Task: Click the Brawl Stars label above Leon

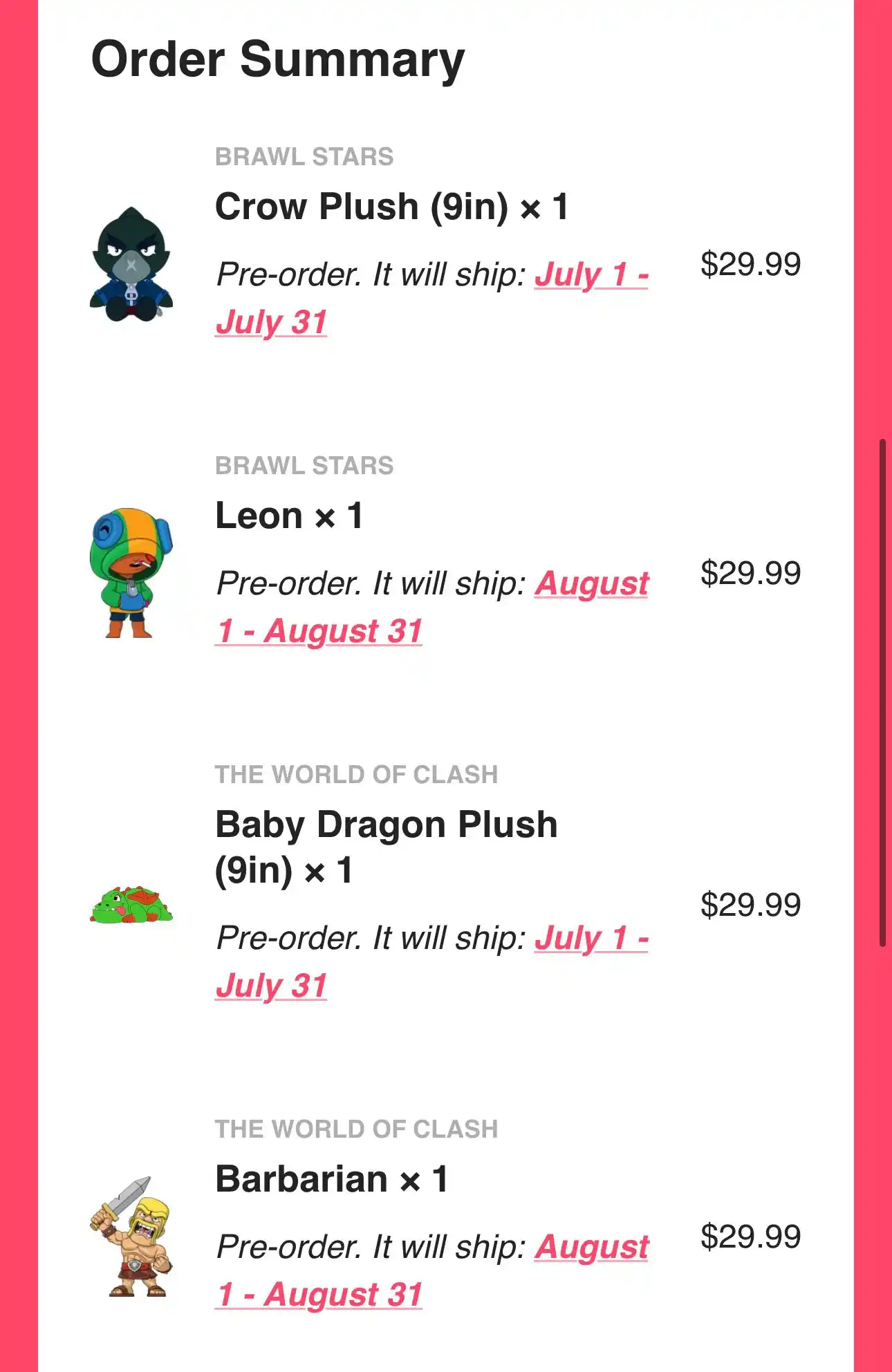Action: 304,466
